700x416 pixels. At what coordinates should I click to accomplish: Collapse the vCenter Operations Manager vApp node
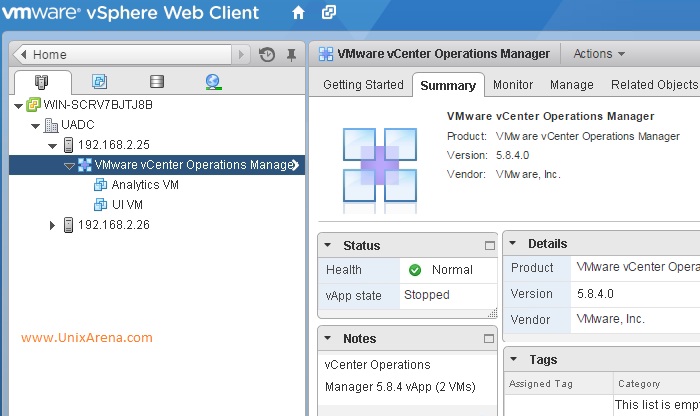point(69,166)
